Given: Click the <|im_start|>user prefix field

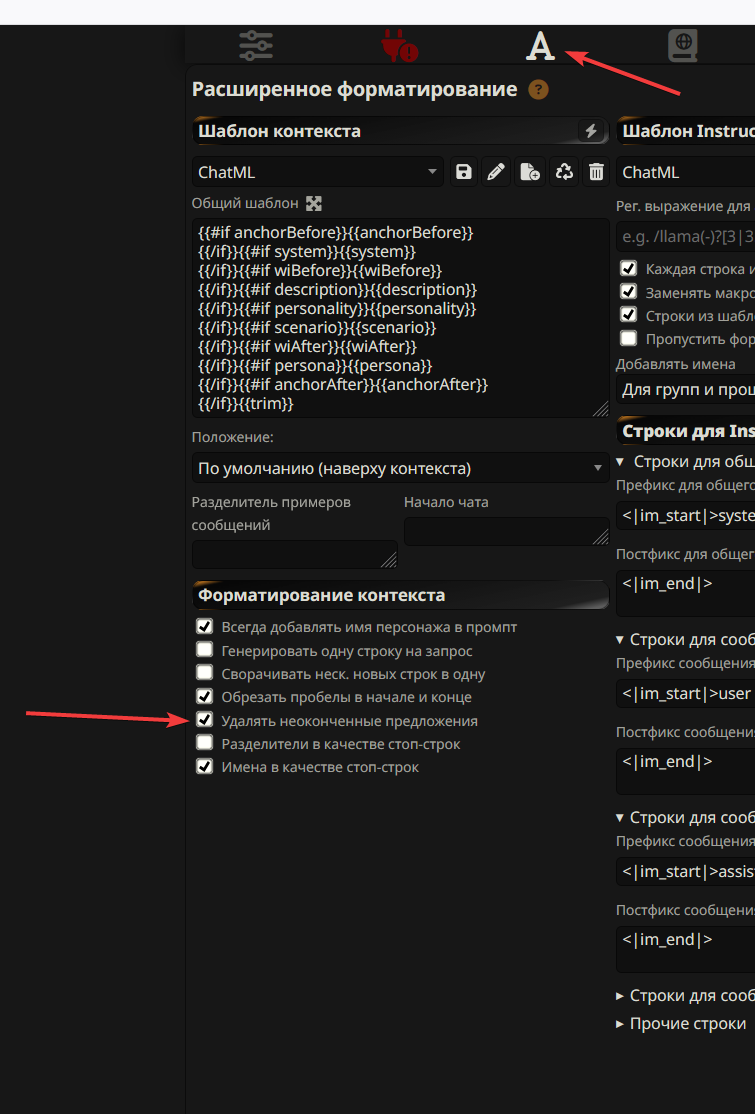Looking at the screenshot, I should pos(685,693).
